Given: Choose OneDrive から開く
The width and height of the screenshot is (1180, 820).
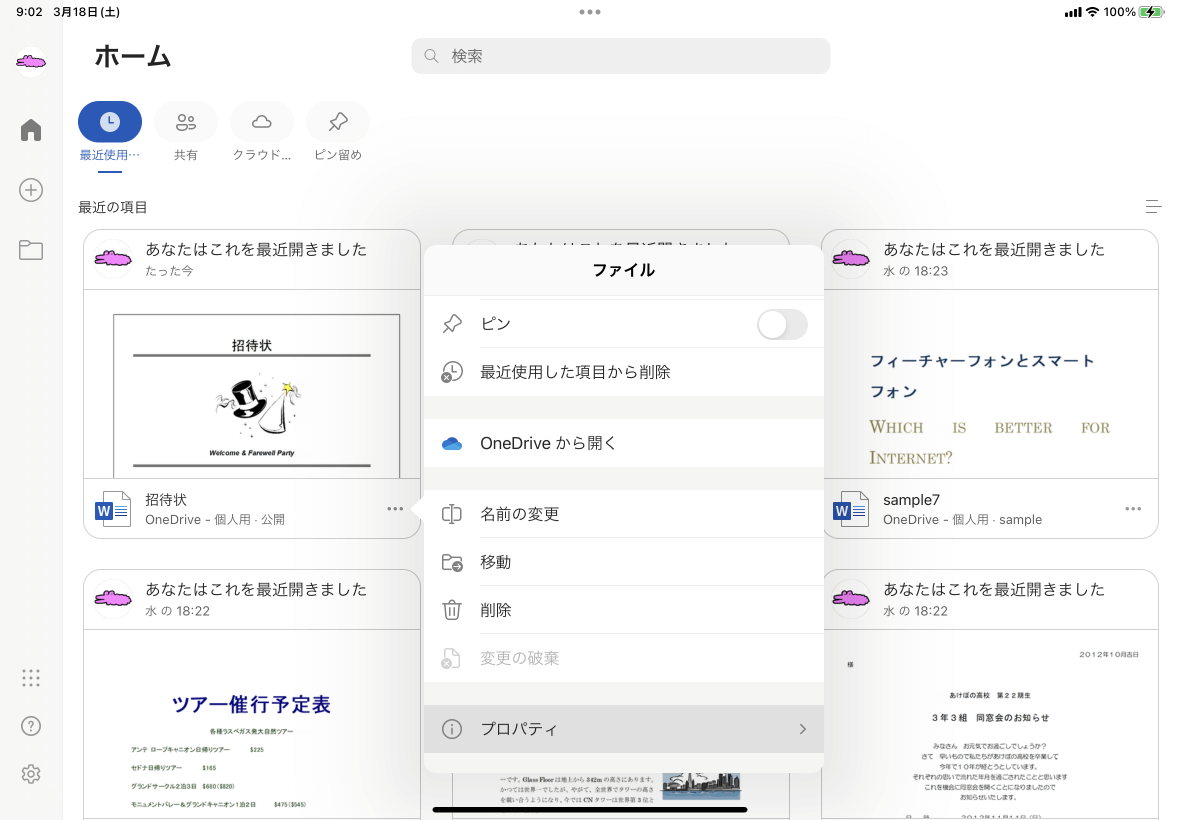Looking at the screenshot, I should coord(624,443).
